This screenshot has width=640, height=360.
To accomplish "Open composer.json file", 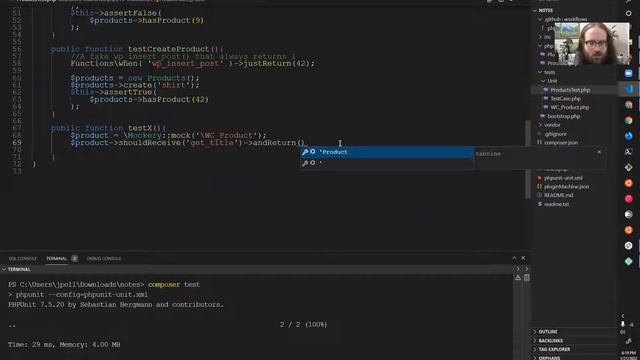I will [560, 142].
